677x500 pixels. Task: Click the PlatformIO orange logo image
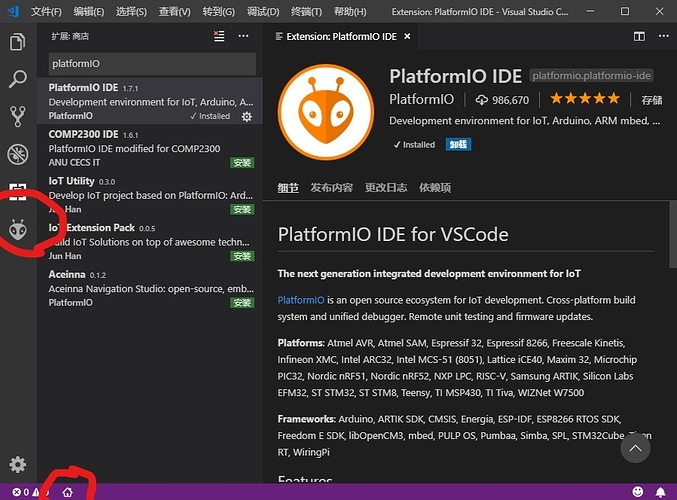coord(326,112)
